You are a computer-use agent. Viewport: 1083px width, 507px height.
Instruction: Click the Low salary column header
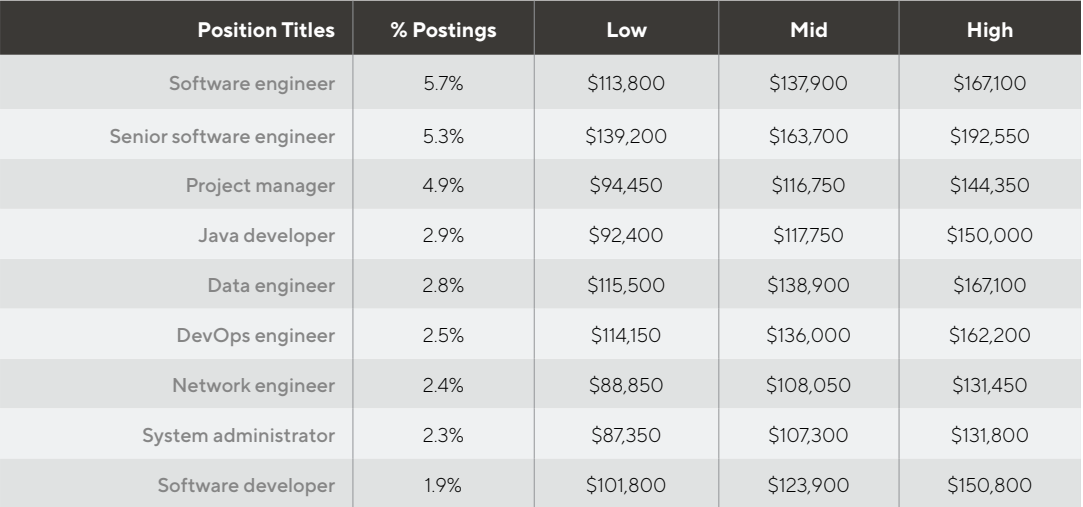point(626,30)
